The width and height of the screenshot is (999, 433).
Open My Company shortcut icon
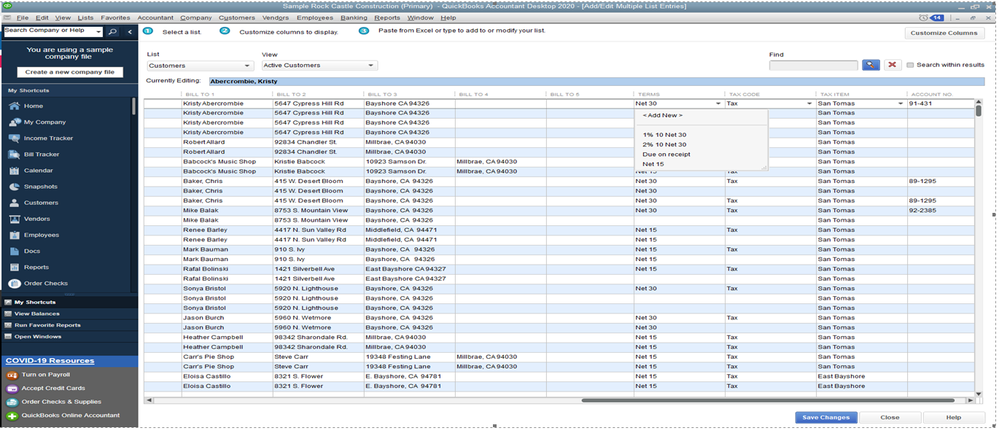pos(14,122)
